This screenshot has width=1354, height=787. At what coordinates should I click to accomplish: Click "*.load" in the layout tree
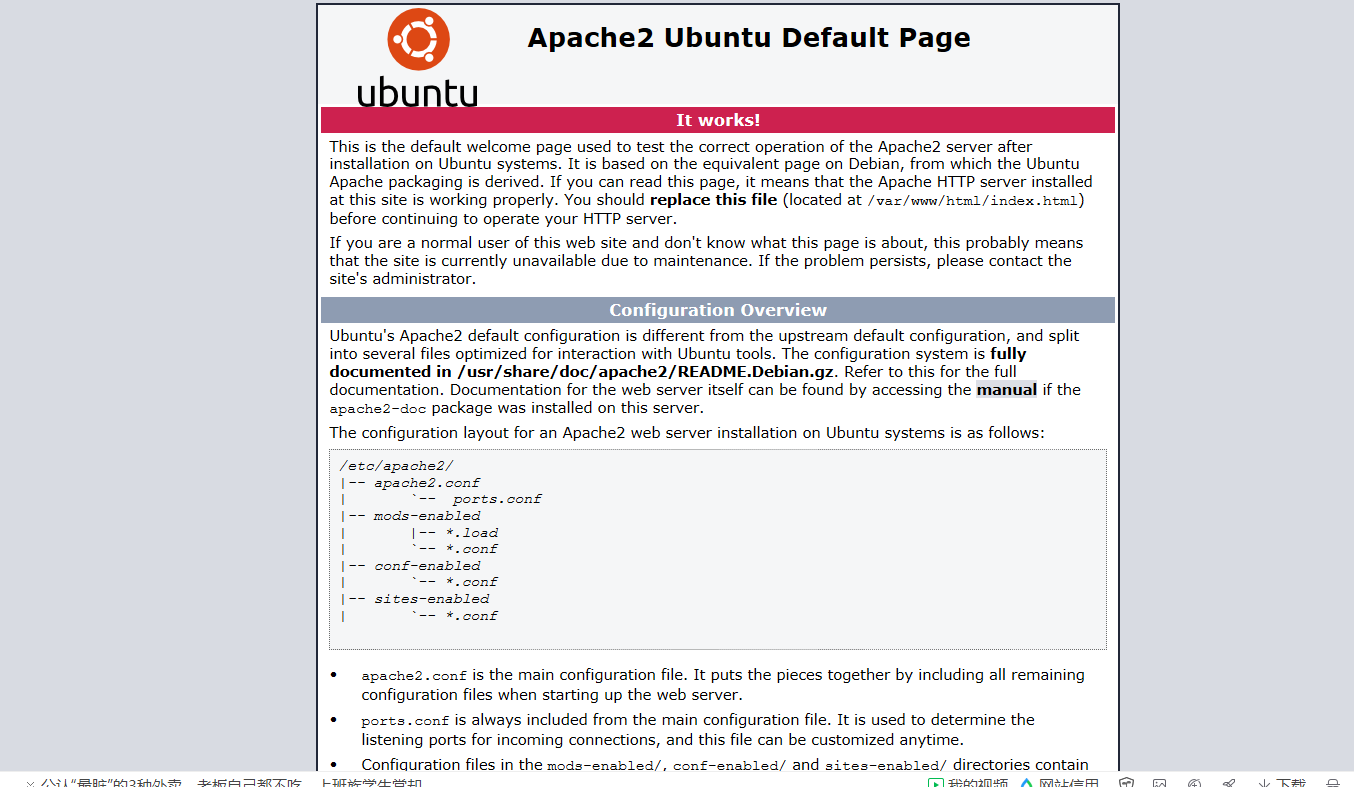pyautogui.click(x=472, y=533)
